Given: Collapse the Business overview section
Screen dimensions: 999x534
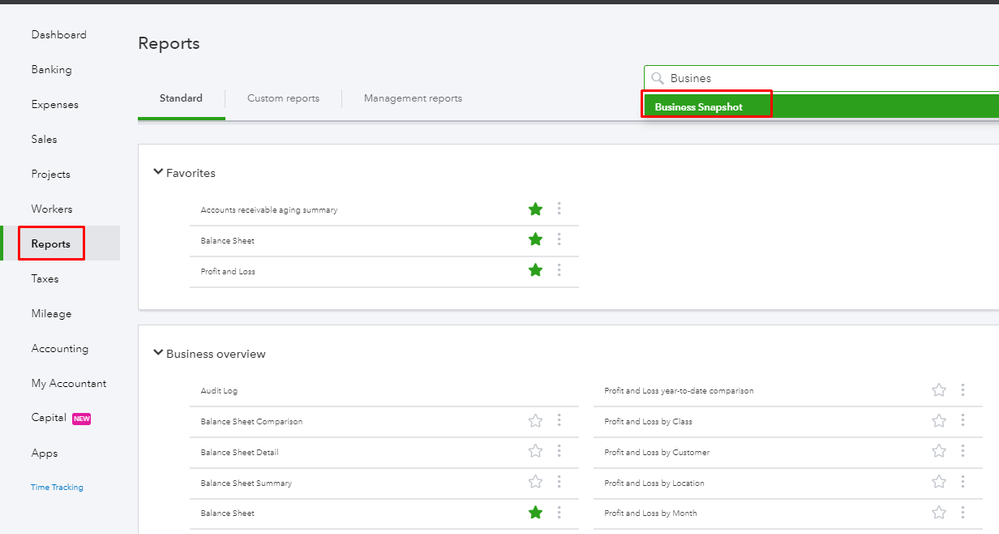Looking at the screenshot, I should click(x=158, y=353).
